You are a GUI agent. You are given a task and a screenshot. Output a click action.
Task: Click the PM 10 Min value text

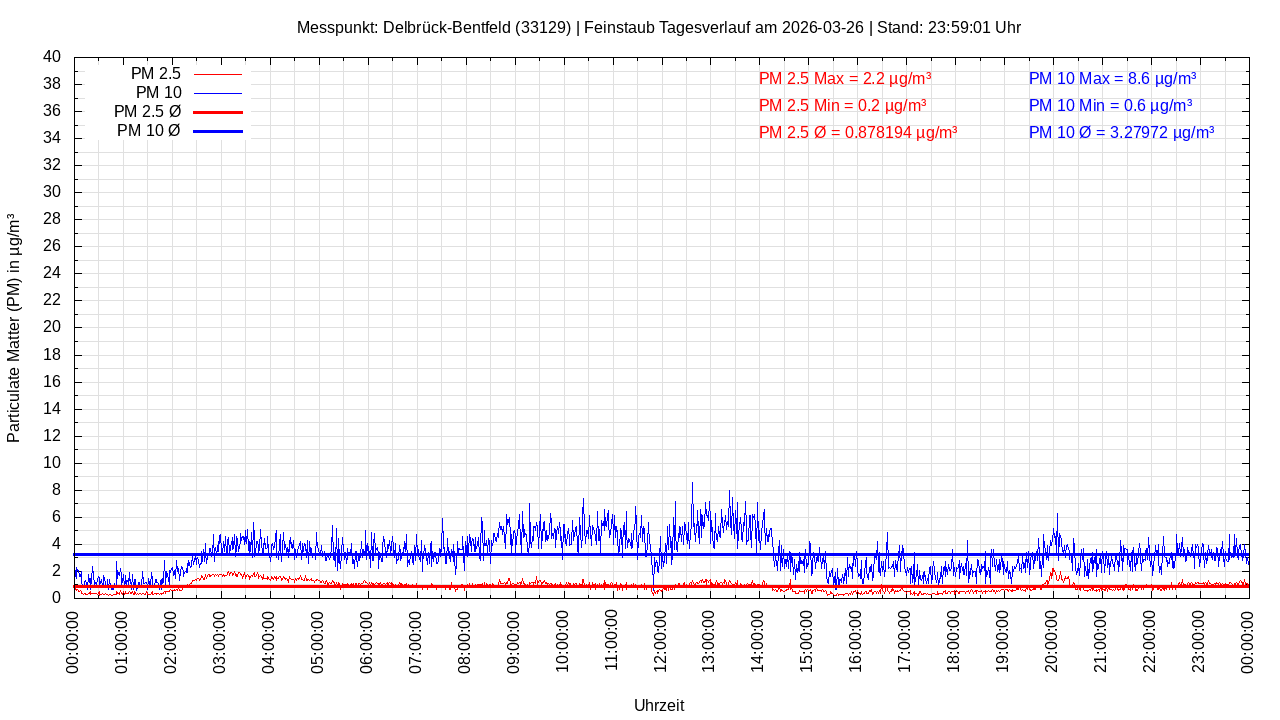click(1110, 105)
